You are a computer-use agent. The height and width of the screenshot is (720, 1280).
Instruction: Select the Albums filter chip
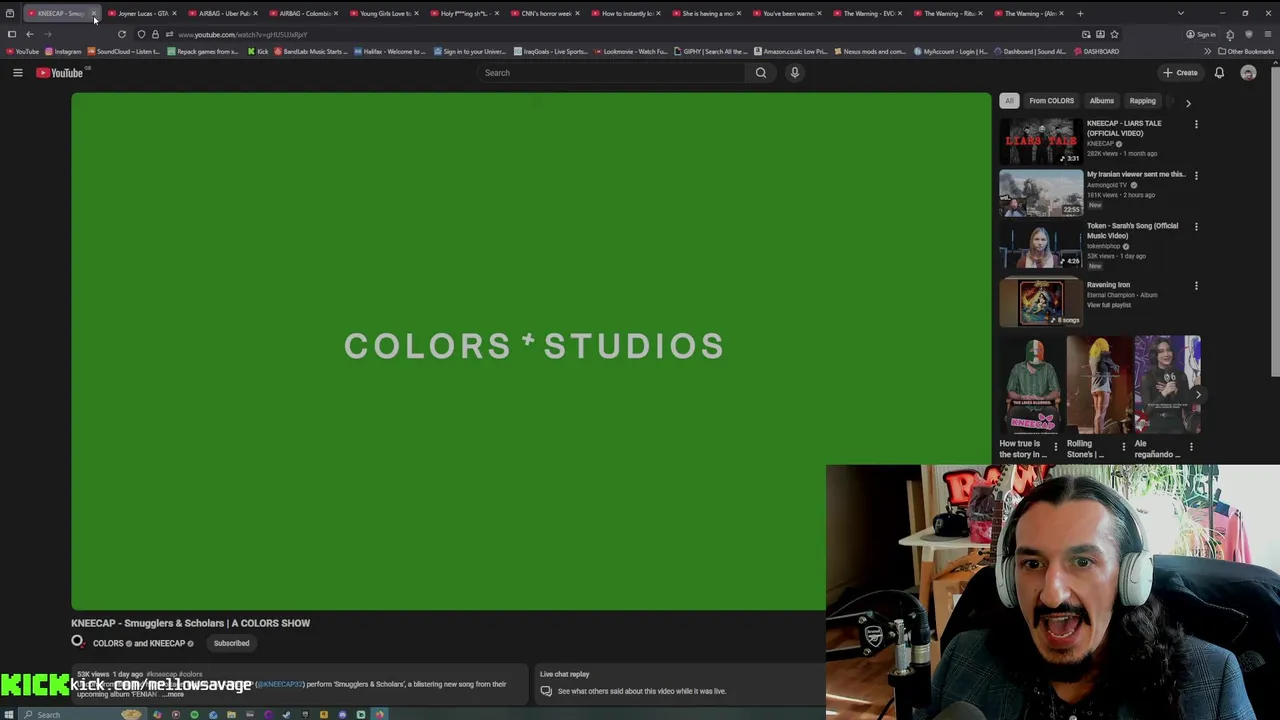tap(1101, 101)
